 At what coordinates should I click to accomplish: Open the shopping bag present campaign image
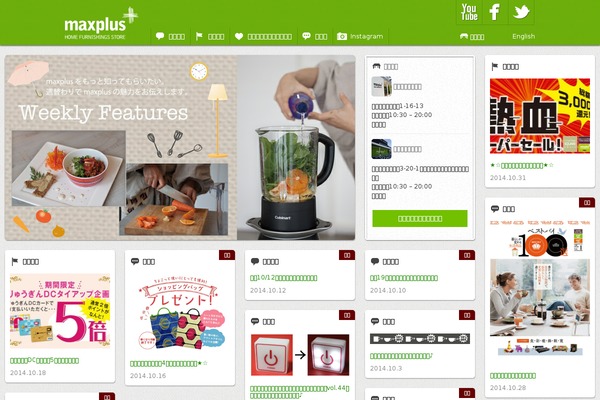180,313
